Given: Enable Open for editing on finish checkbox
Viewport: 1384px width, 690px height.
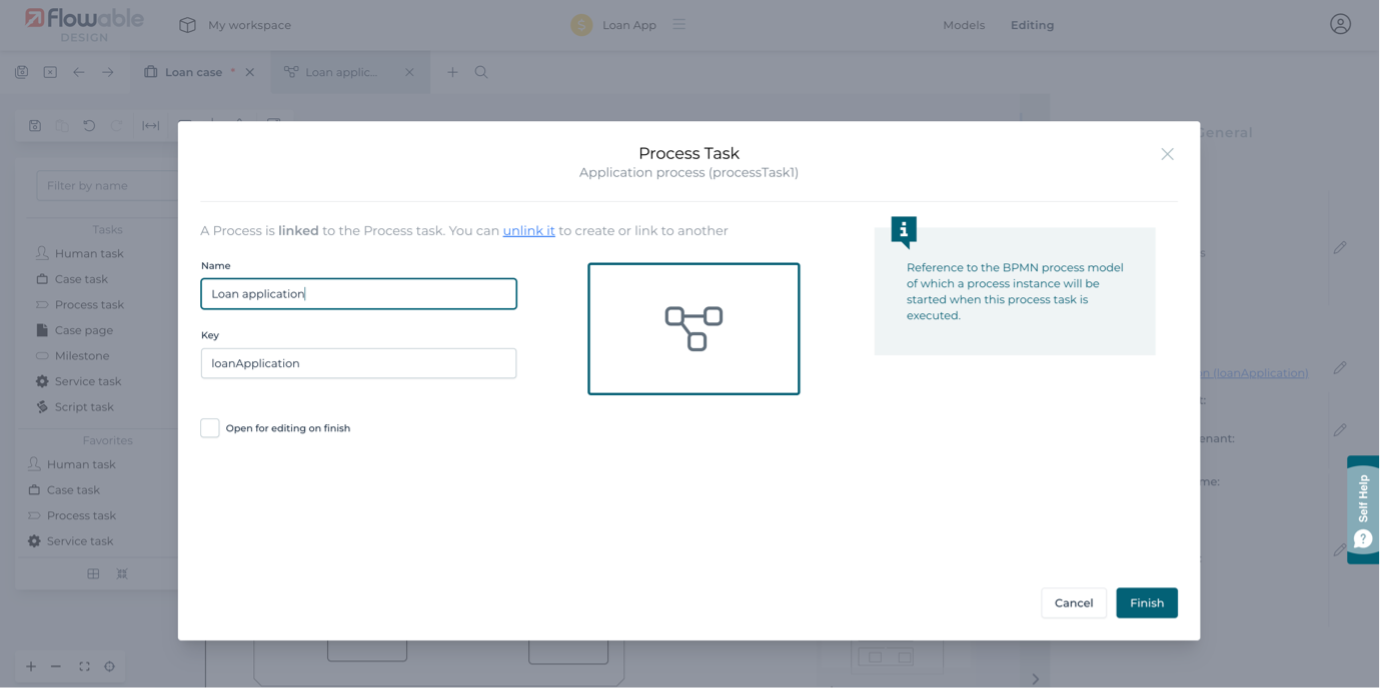Looking at the screenshot, I should tap(210, 428).
